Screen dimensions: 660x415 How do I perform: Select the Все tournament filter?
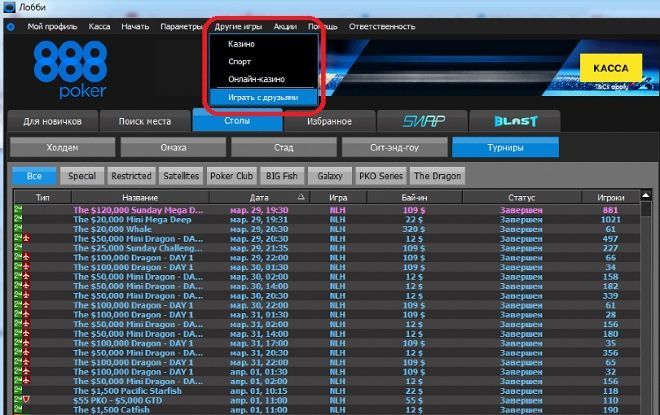pos(34,175)
